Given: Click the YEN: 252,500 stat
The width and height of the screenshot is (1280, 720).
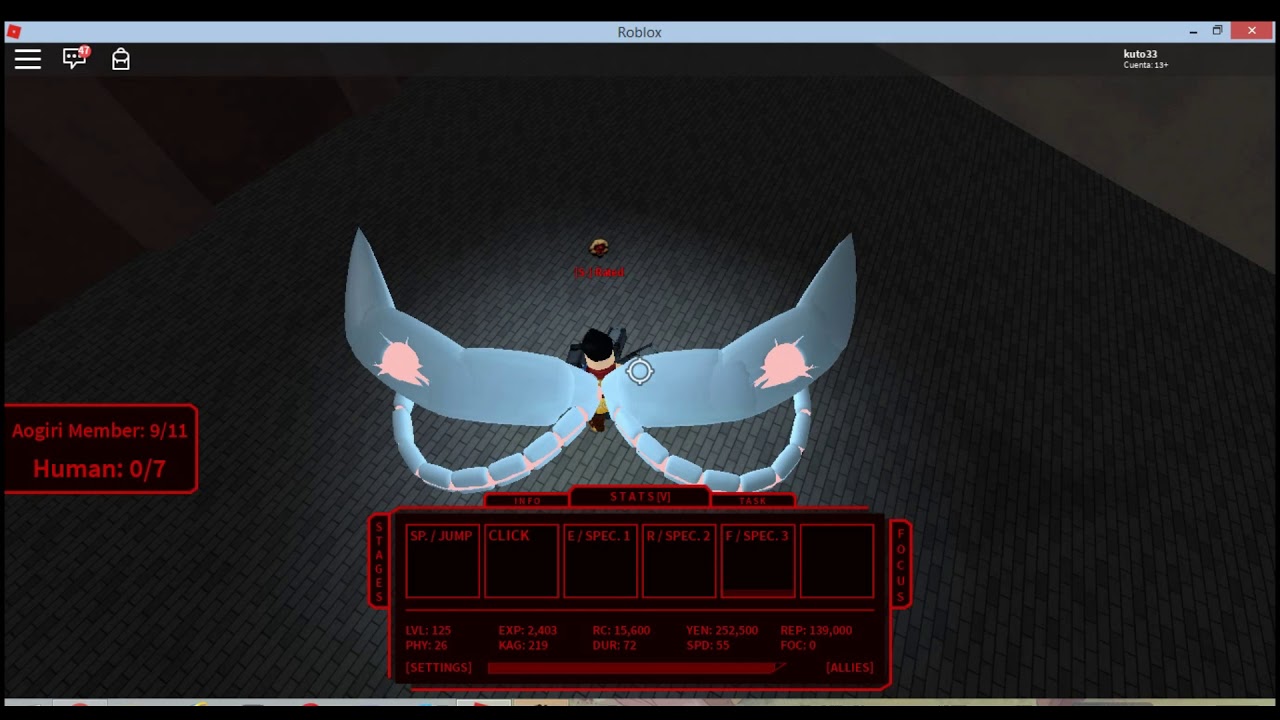Looking at the screenshot, I should 722,631.
